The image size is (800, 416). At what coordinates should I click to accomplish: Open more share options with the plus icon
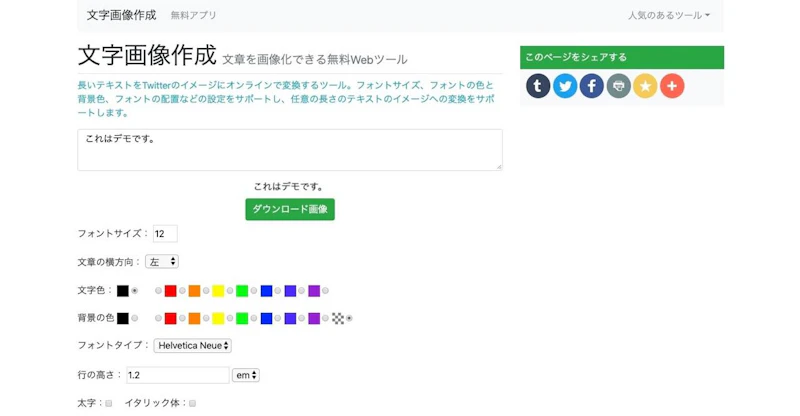tap(672, 87)
